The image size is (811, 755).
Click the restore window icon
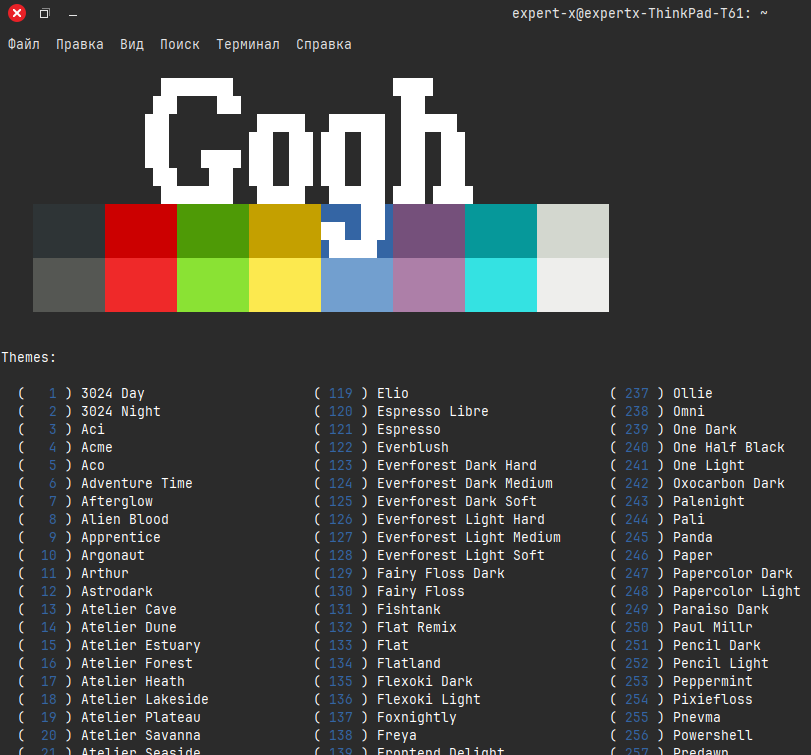coord(44,13)
